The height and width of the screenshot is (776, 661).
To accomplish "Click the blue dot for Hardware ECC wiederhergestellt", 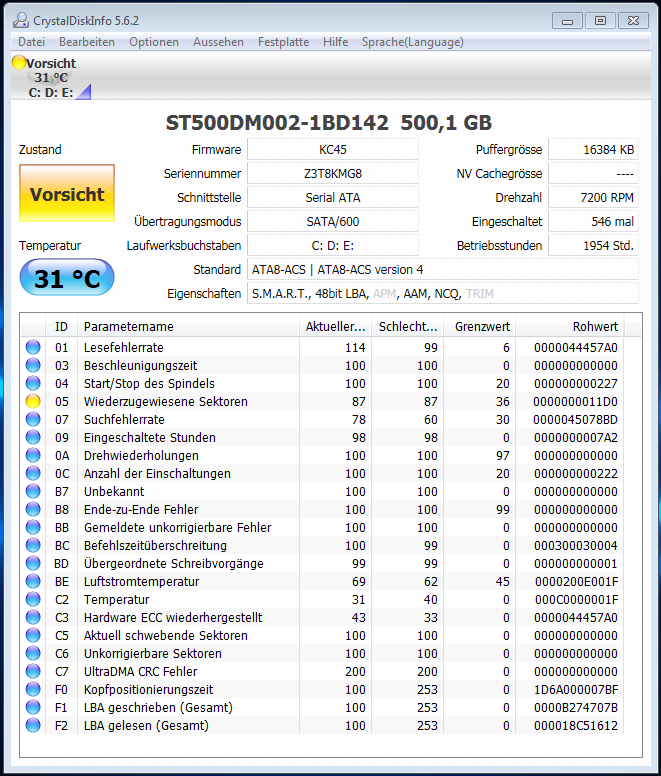I will [x=33, y=617].
